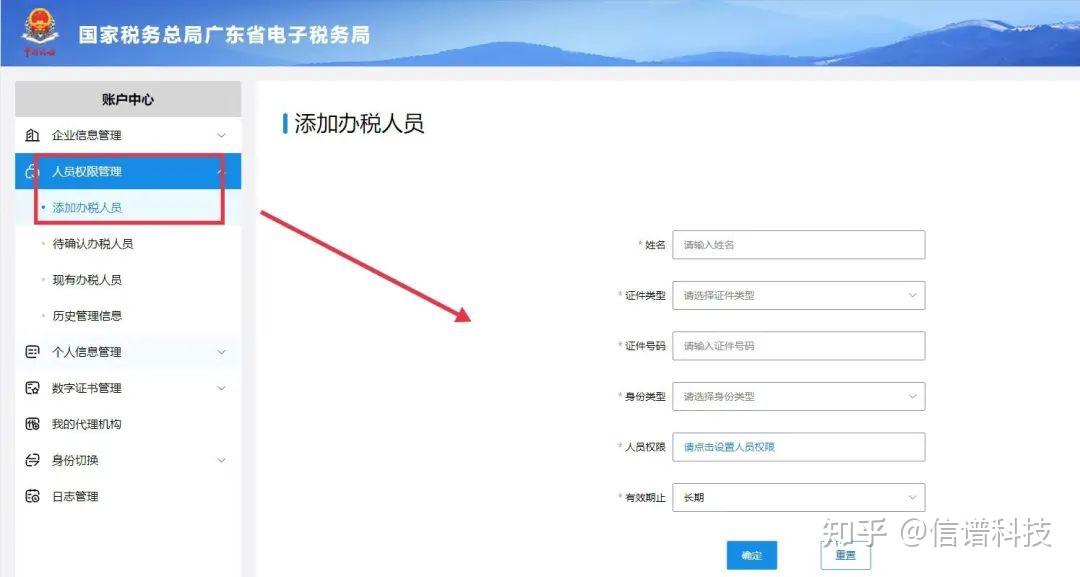Open the 证件类型 dropdown
The image size is (1080, 577).
798,295
